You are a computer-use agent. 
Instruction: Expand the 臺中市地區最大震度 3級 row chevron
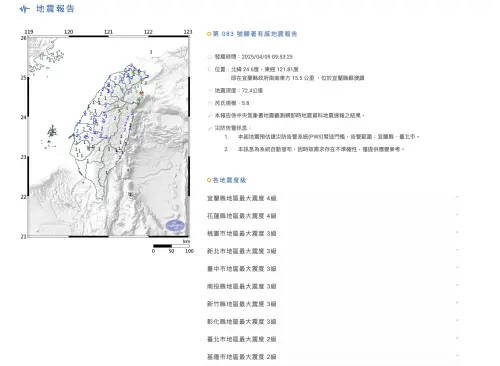(x=457, y=268)
